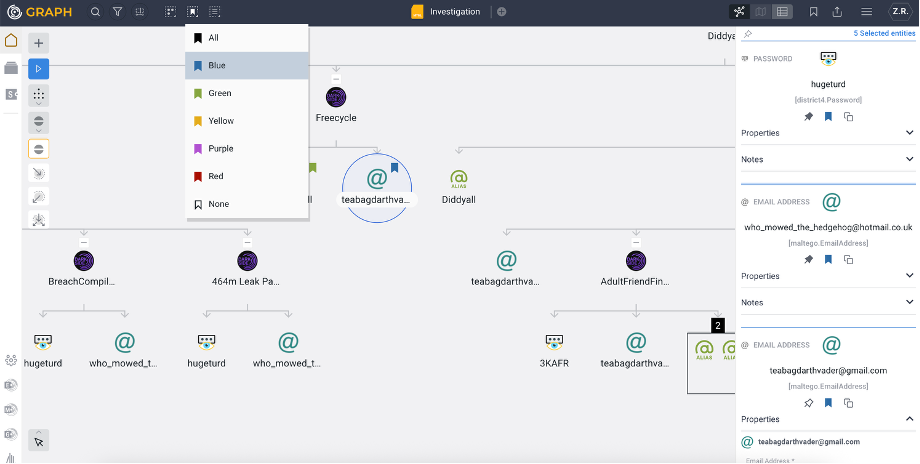Select the Freecycle breach node

tap(336, 97)
